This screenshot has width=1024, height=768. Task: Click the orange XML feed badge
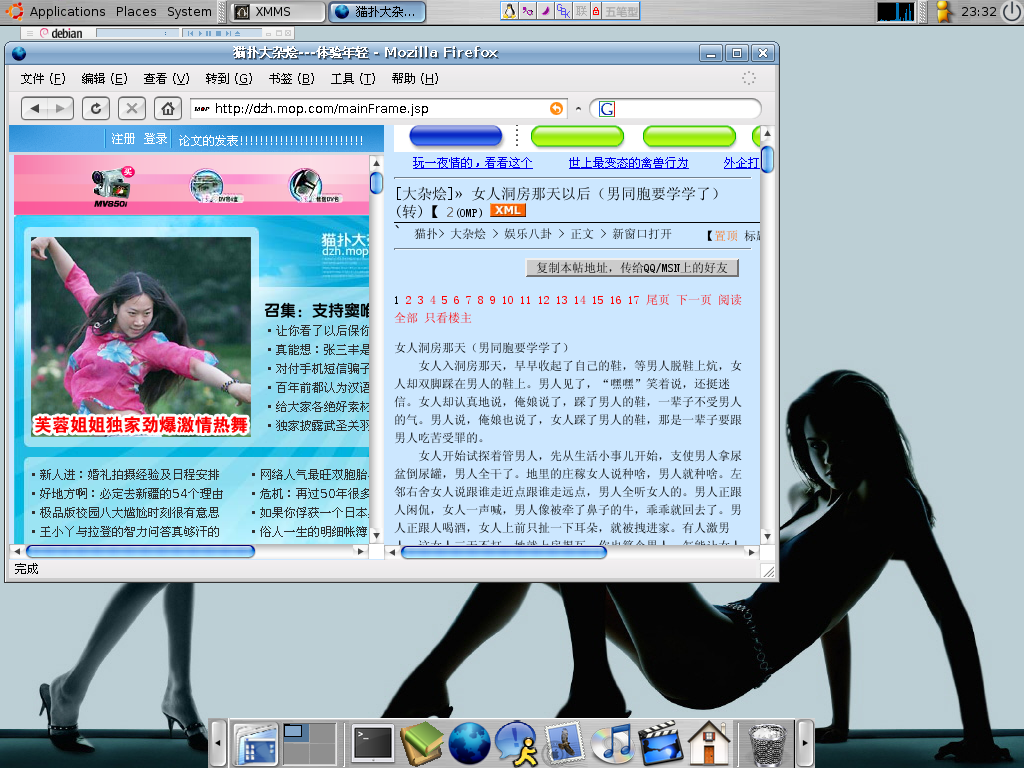507,210
